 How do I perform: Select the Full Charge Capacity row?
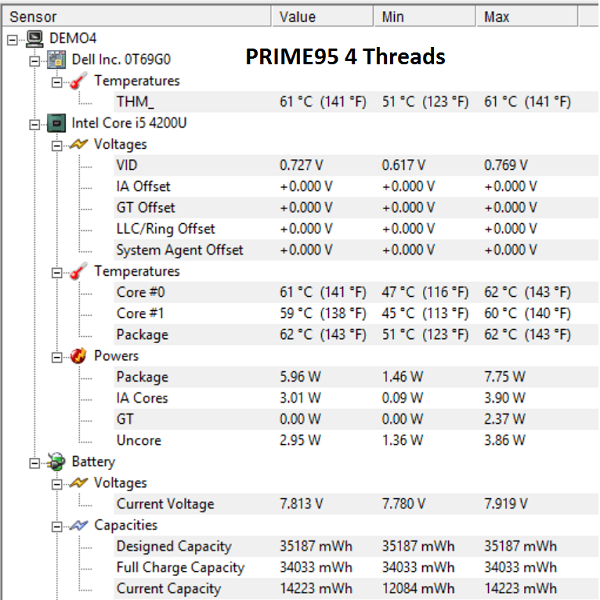tap(356, 567)
